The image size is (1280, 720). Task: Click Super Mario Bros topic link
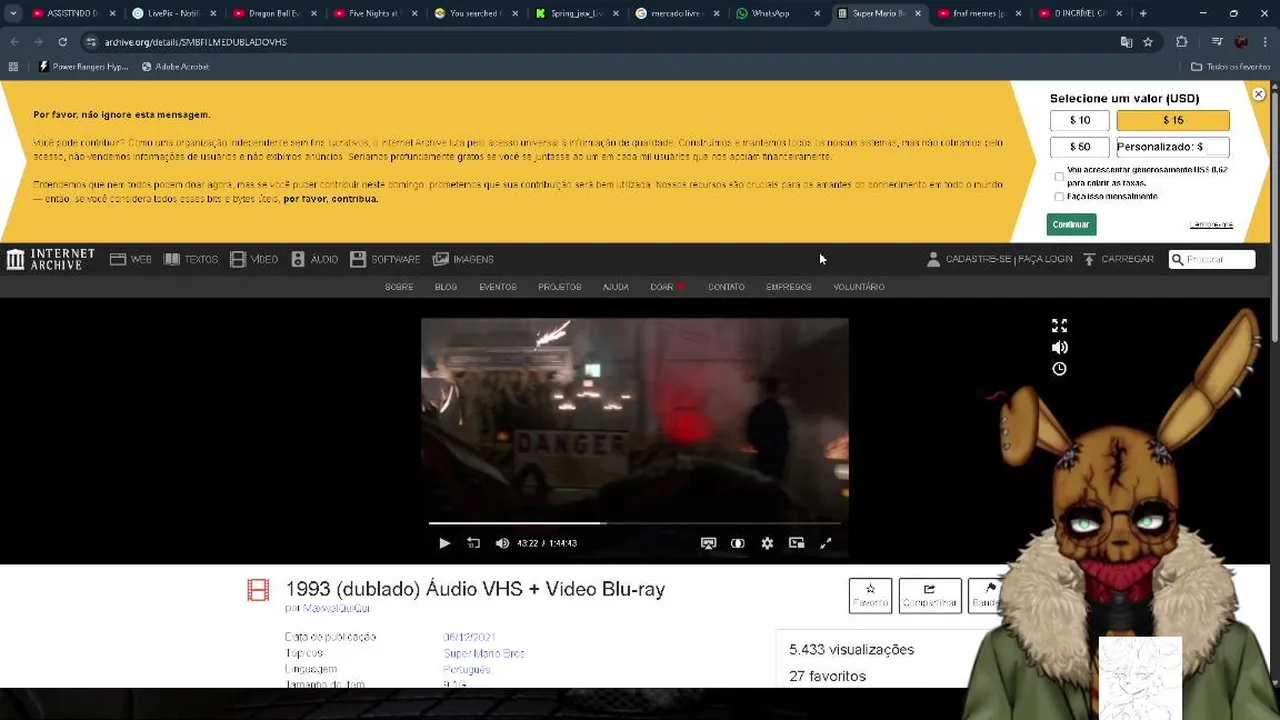pos(484,653)
